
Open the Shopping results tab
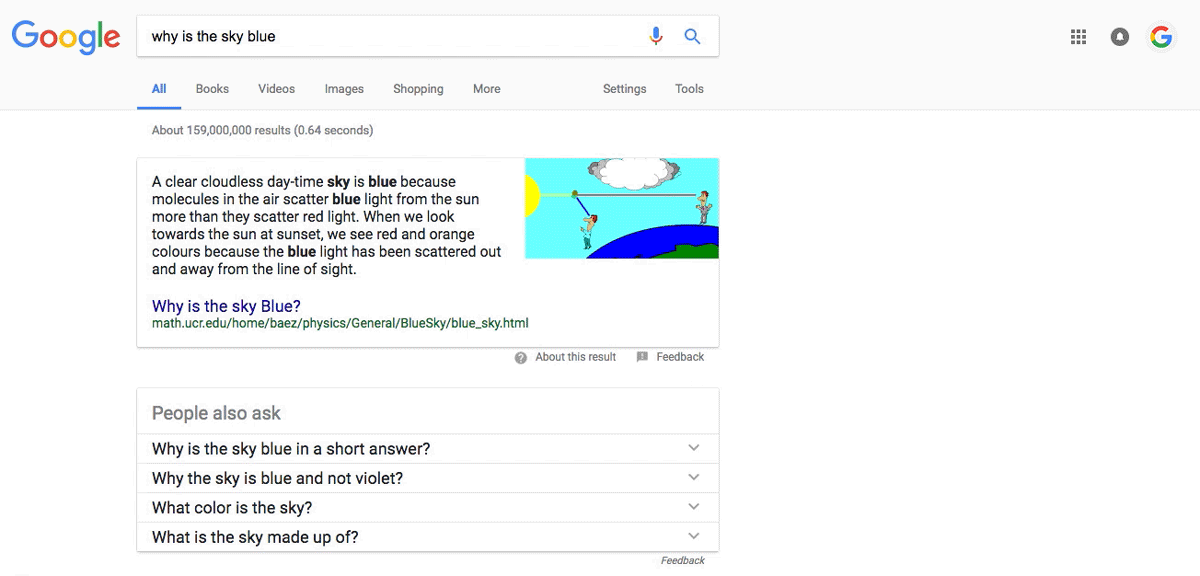point(418,89)
